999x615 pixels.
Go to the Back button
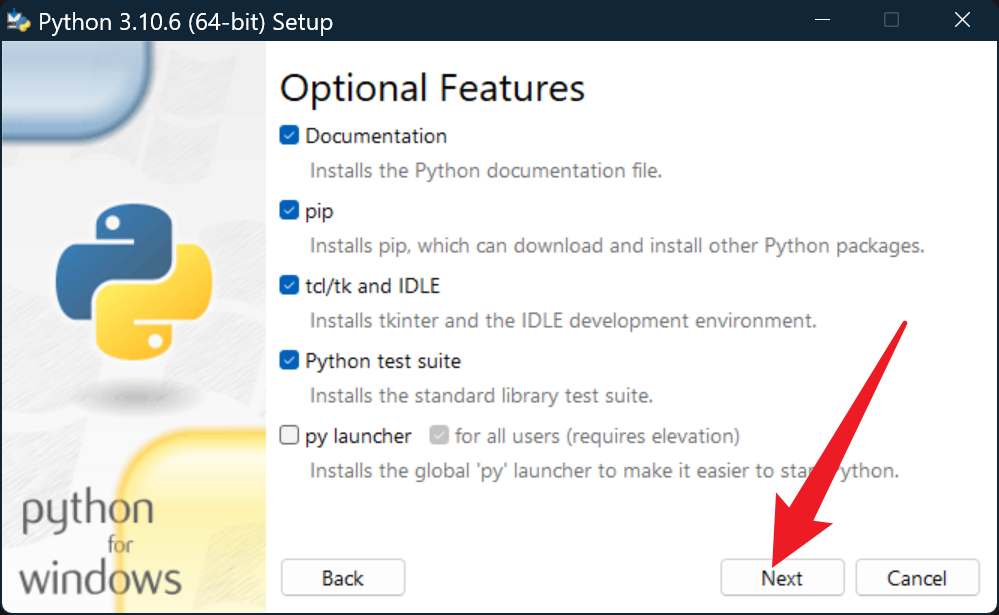click(343, 577)
